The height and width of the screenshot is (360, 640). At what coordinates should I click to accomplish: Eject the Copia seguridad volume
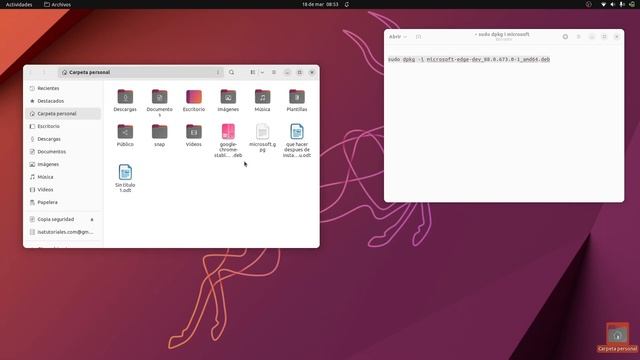(92, 220)
